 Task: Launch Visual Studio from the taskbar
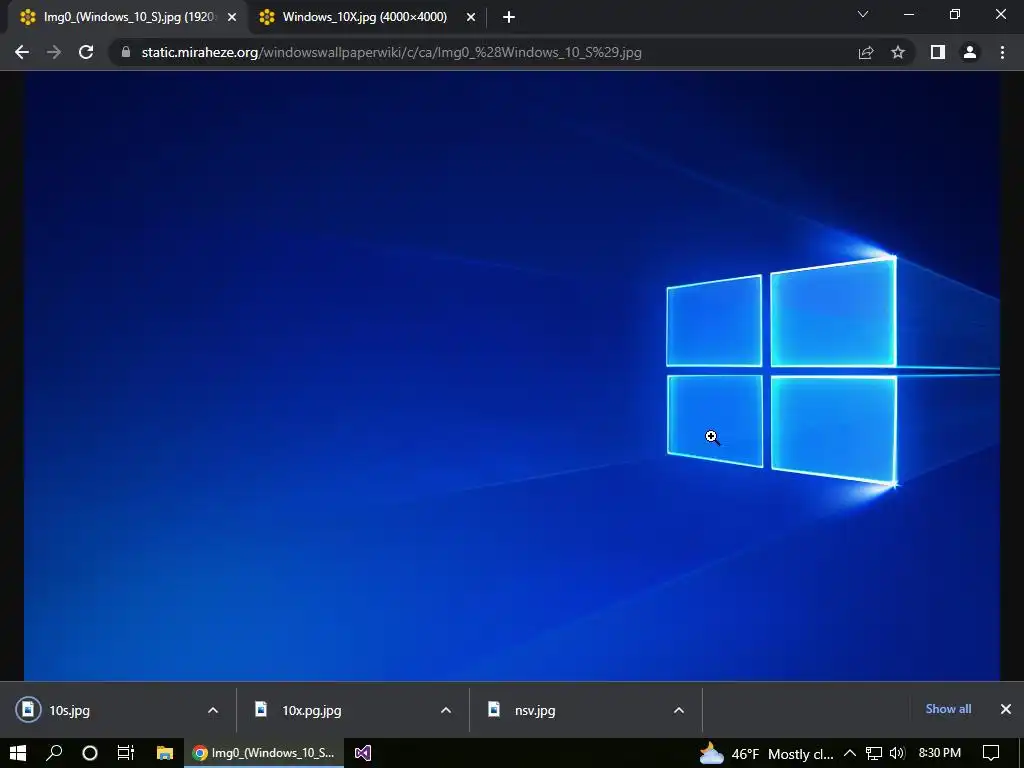(x=363, y=753)
